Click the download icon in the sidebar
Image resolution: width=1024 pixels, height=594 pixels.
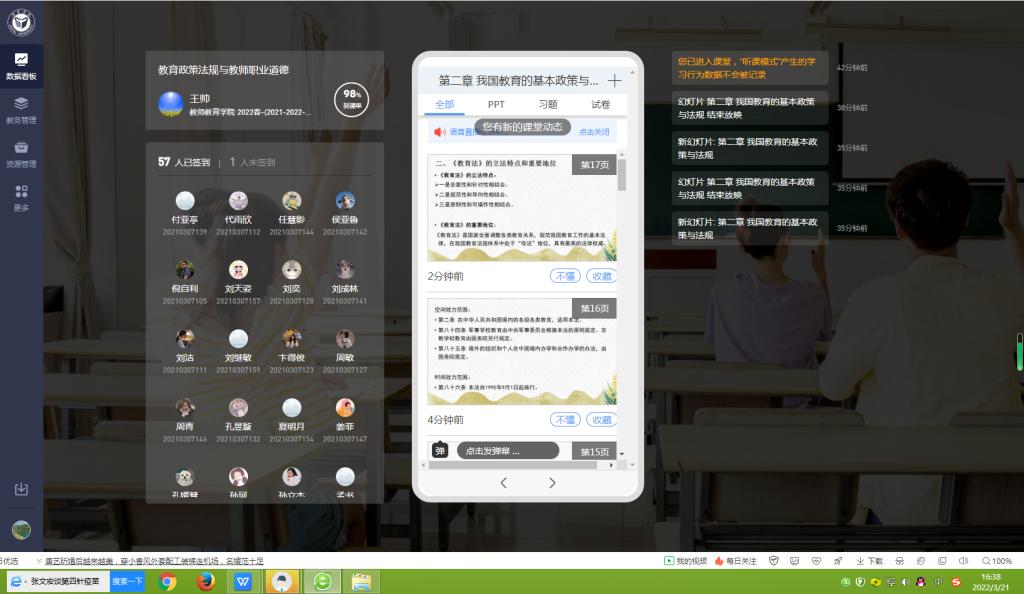click(21, 489)
